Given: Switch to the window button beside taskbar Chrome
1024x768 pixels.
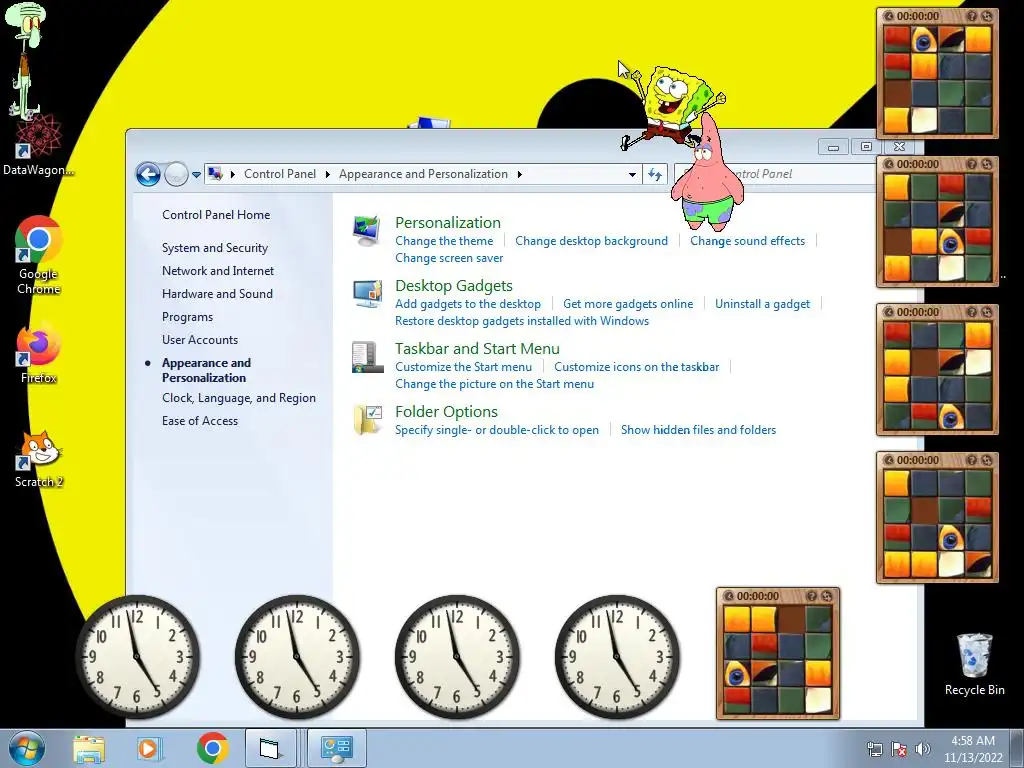Looking at the screenshot, I should [270, 748].
